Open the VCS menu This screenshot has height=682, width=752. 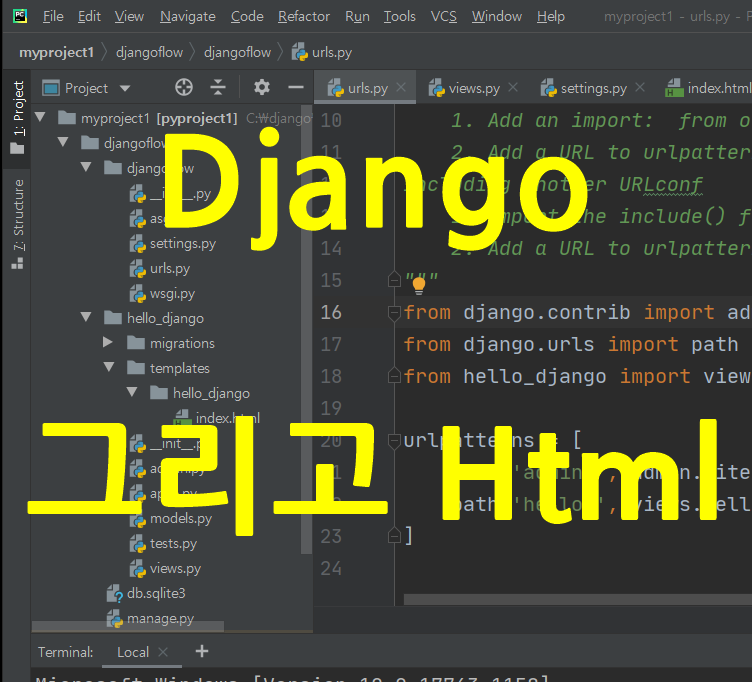(444, 16)
